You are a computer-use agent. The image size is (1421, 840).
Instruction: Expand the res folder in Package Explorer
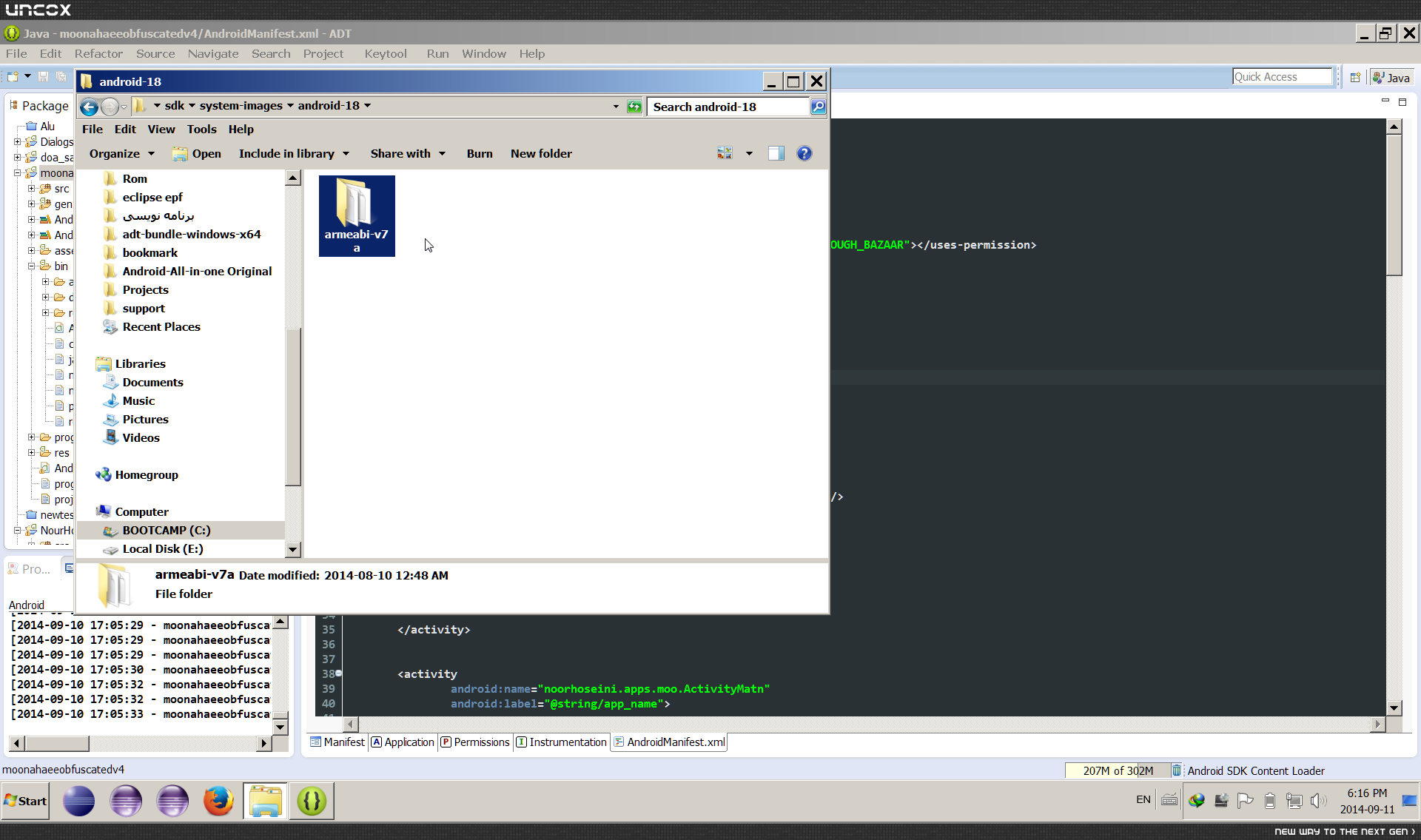[32, 453]
